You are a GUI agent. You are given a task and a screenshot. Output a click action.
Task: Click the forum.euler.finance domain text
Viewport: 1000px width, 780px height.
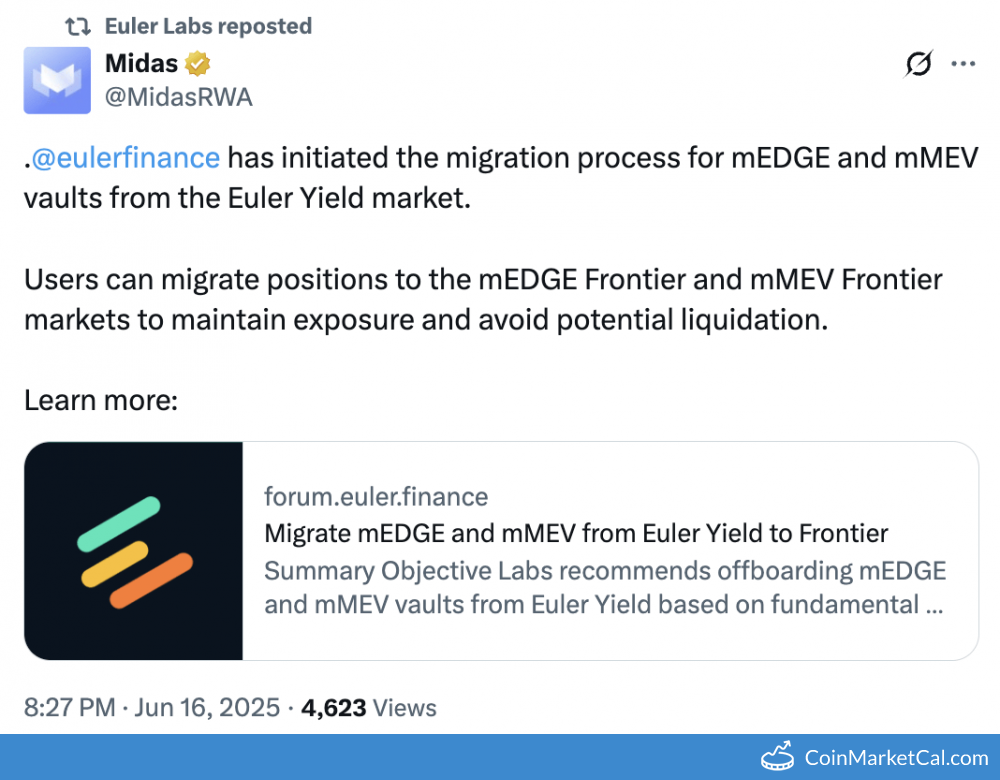click(x=376, y=496)
